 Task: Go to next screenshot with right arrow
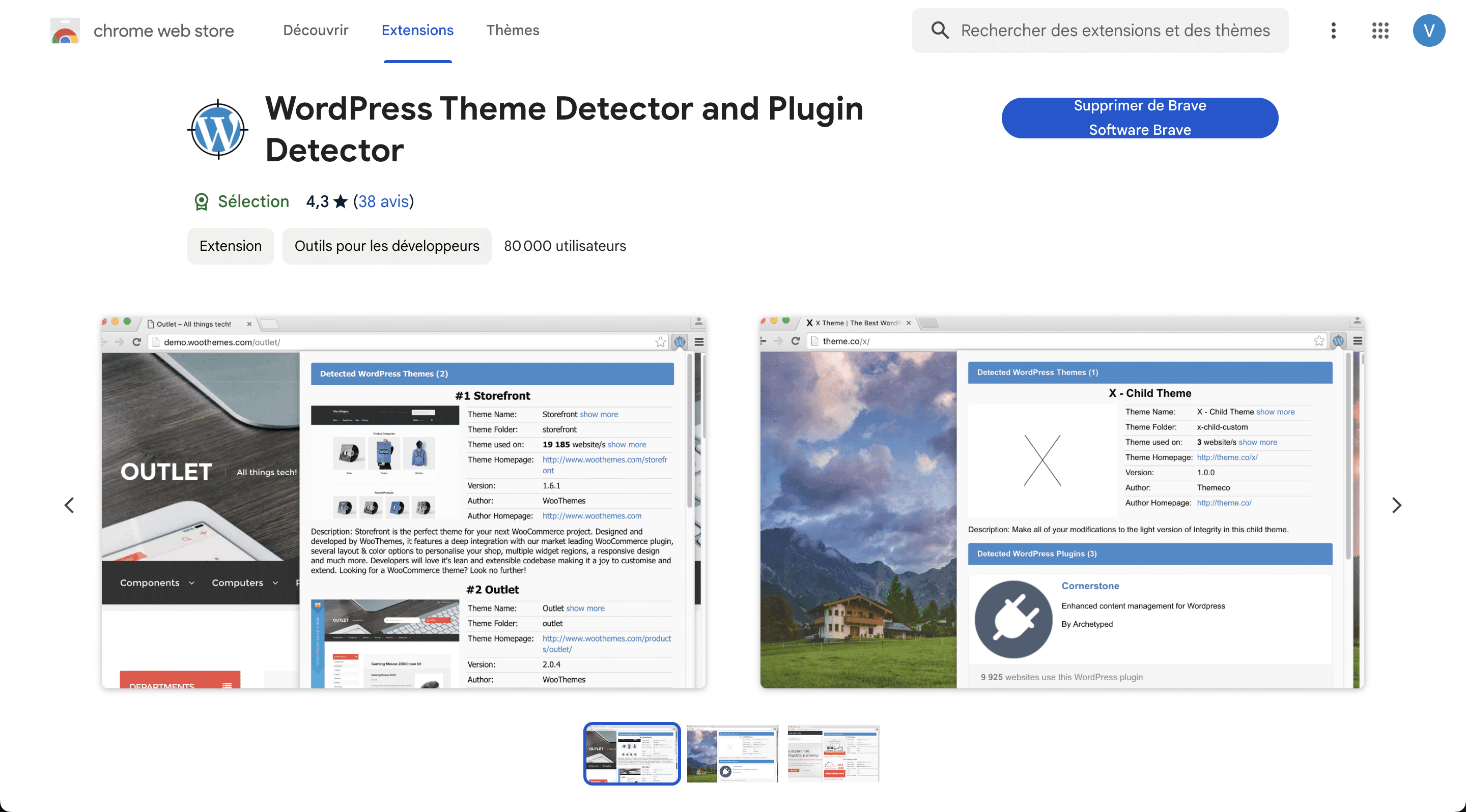(x=1397, y=505)
